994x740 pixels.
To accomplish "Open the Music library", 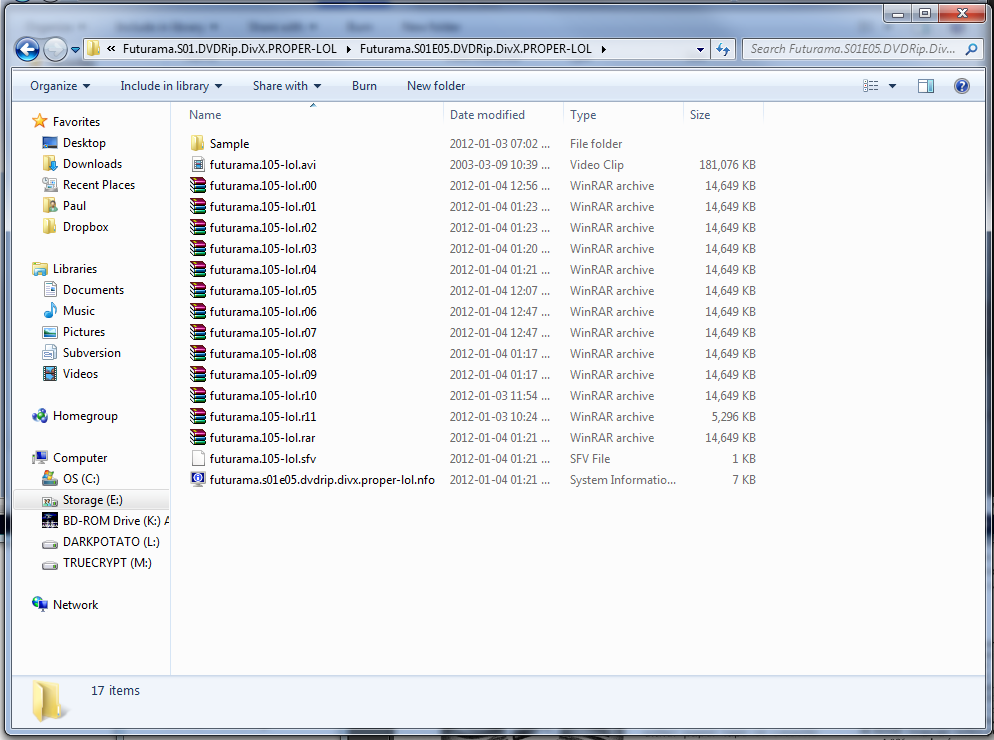I will point(79,311).
